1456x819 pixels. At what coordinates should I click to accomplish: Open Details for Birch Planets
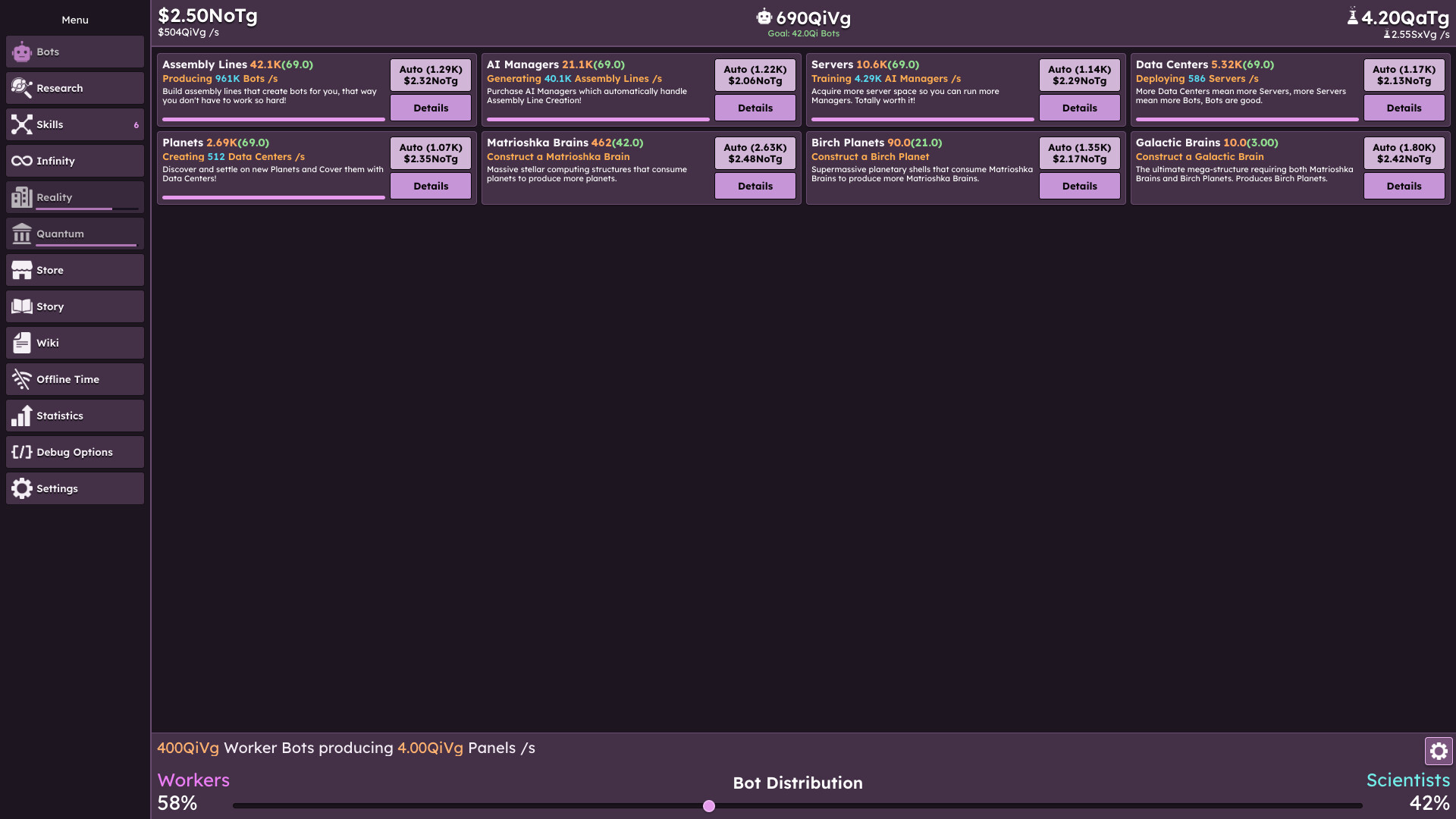pos(1080,186)
